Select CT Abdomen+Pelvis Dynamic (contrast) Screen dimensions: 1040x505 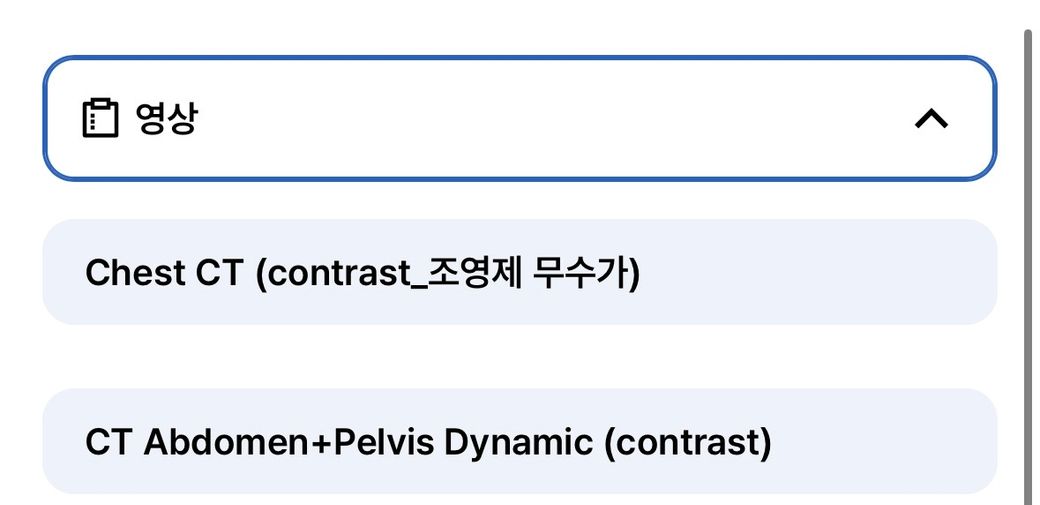click(428, 442)
